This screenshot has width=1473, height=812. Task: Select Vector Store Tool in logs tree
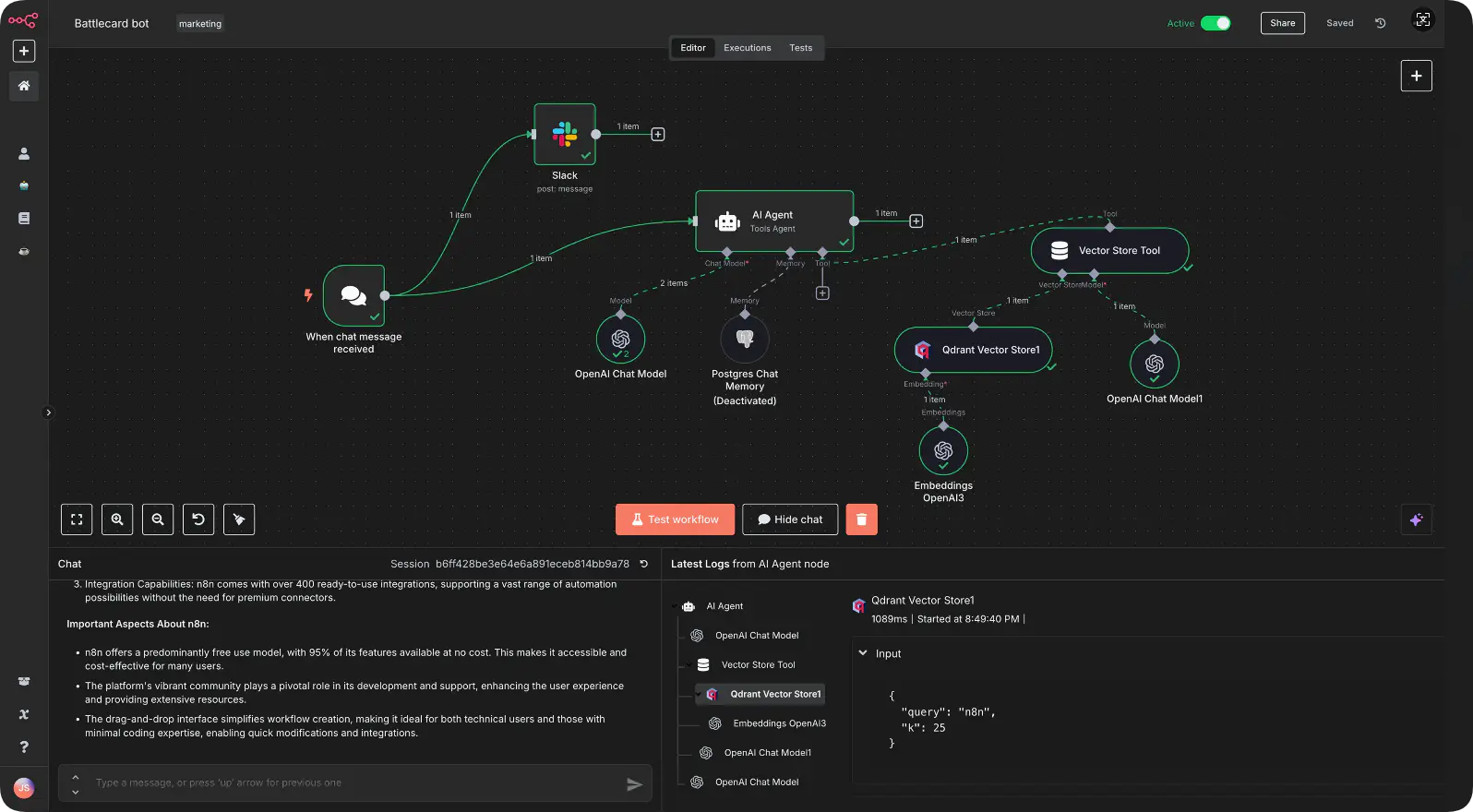click(x=758, y=664)
